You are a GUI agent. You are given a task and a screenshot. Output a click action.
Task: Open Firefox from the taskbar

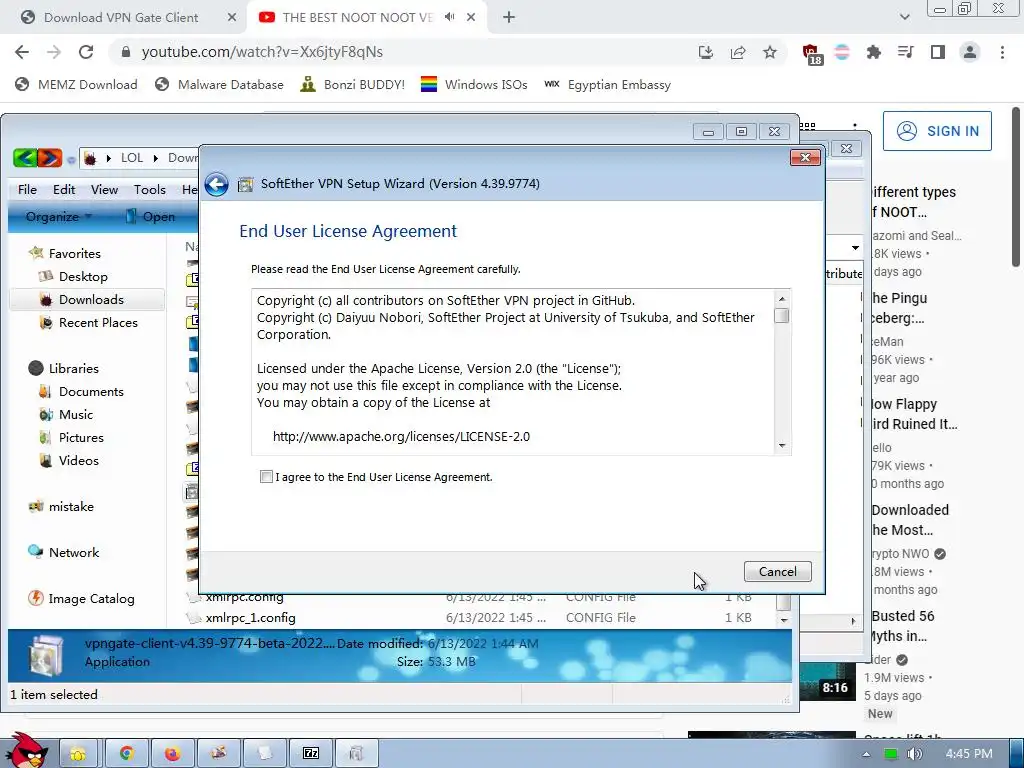click(172, 754)
